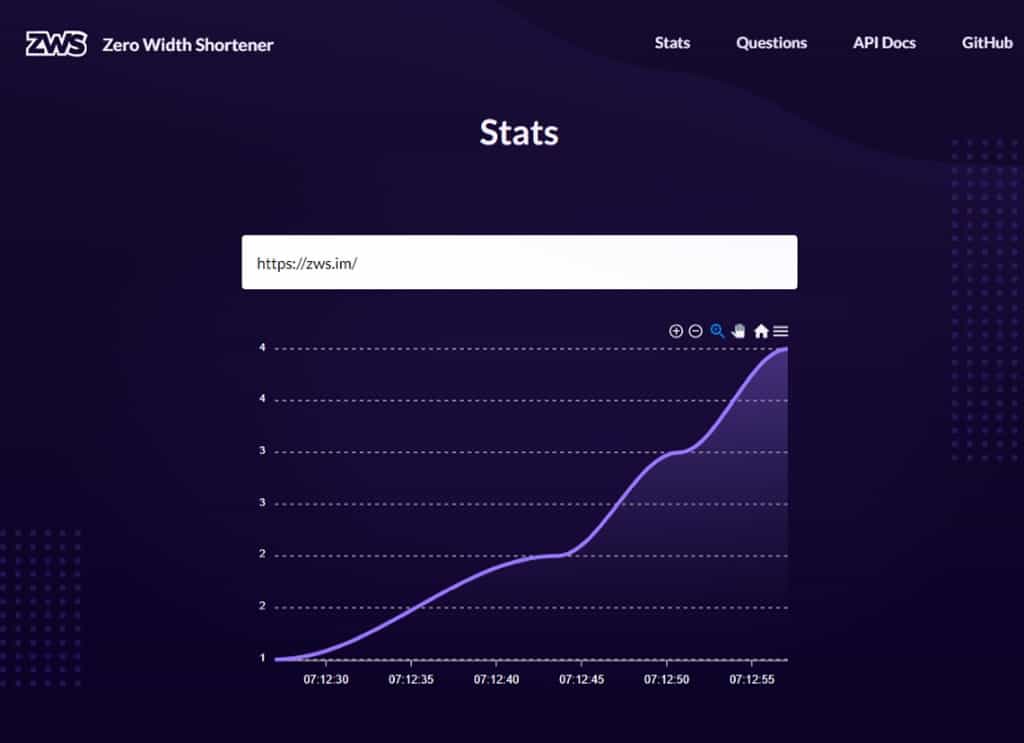Zoom out of the chart with minus icon
Image resolution: width=1024 pixels, height=743 pixels.
pyautogui.click(x=696, y=331)
